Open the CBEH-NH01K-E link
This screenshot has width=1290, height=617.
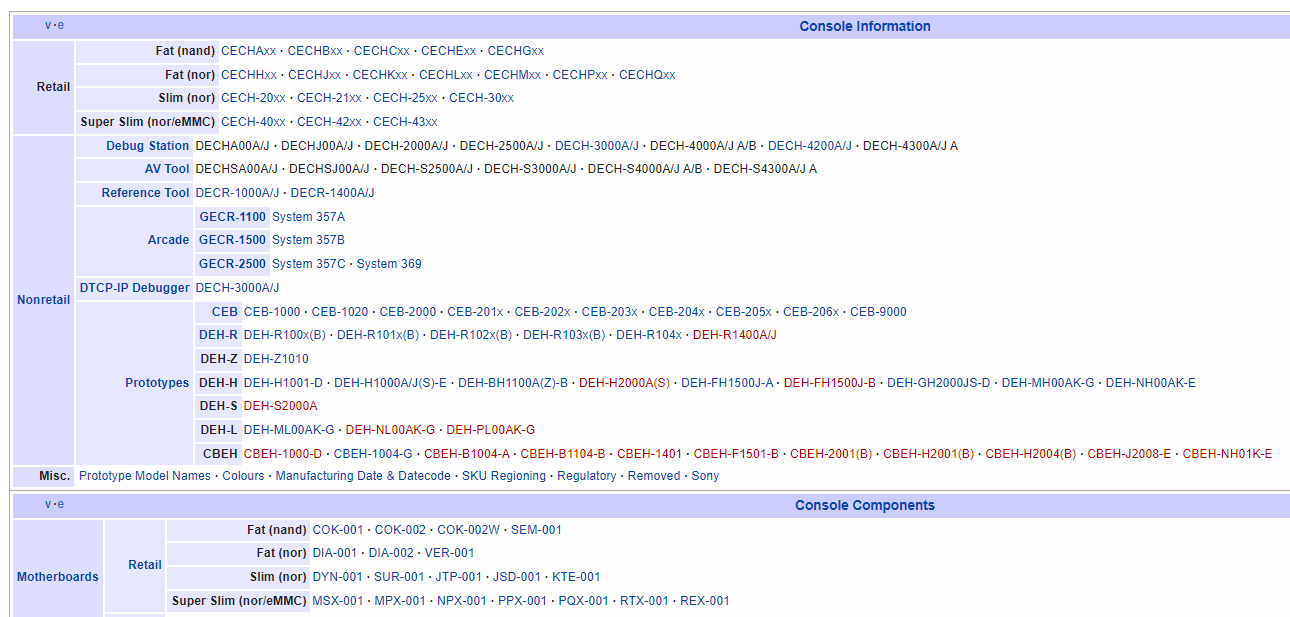[1228, 454]
